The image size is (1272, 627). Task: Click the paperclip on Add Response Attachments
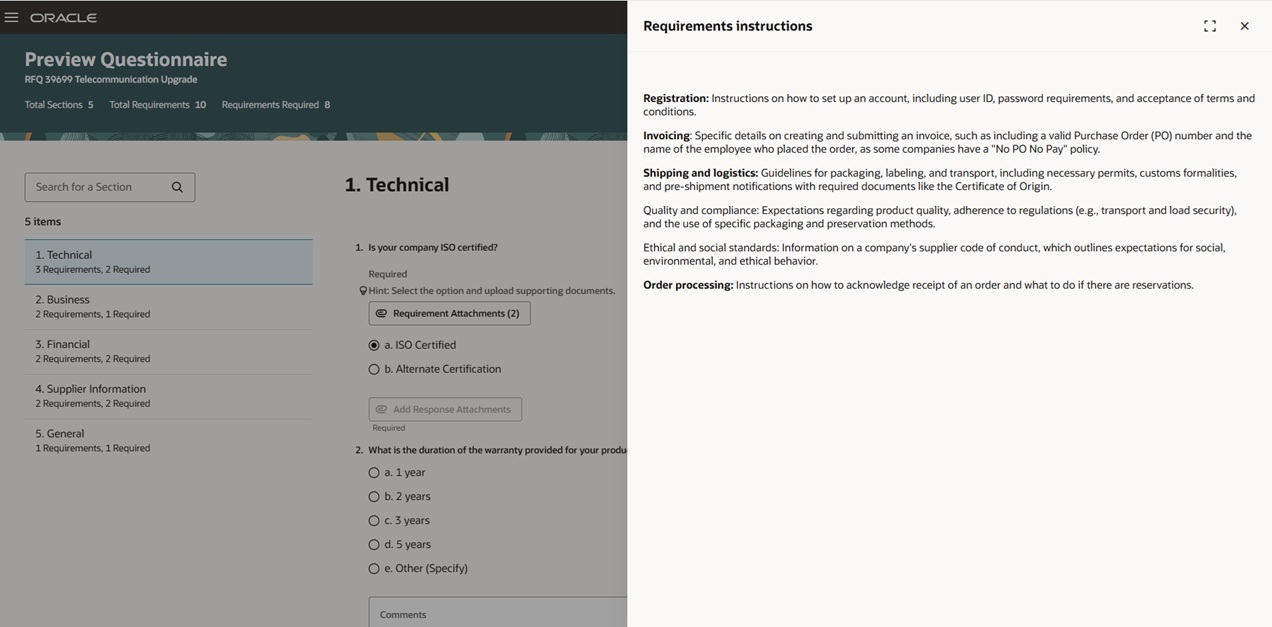click(382, 409)
